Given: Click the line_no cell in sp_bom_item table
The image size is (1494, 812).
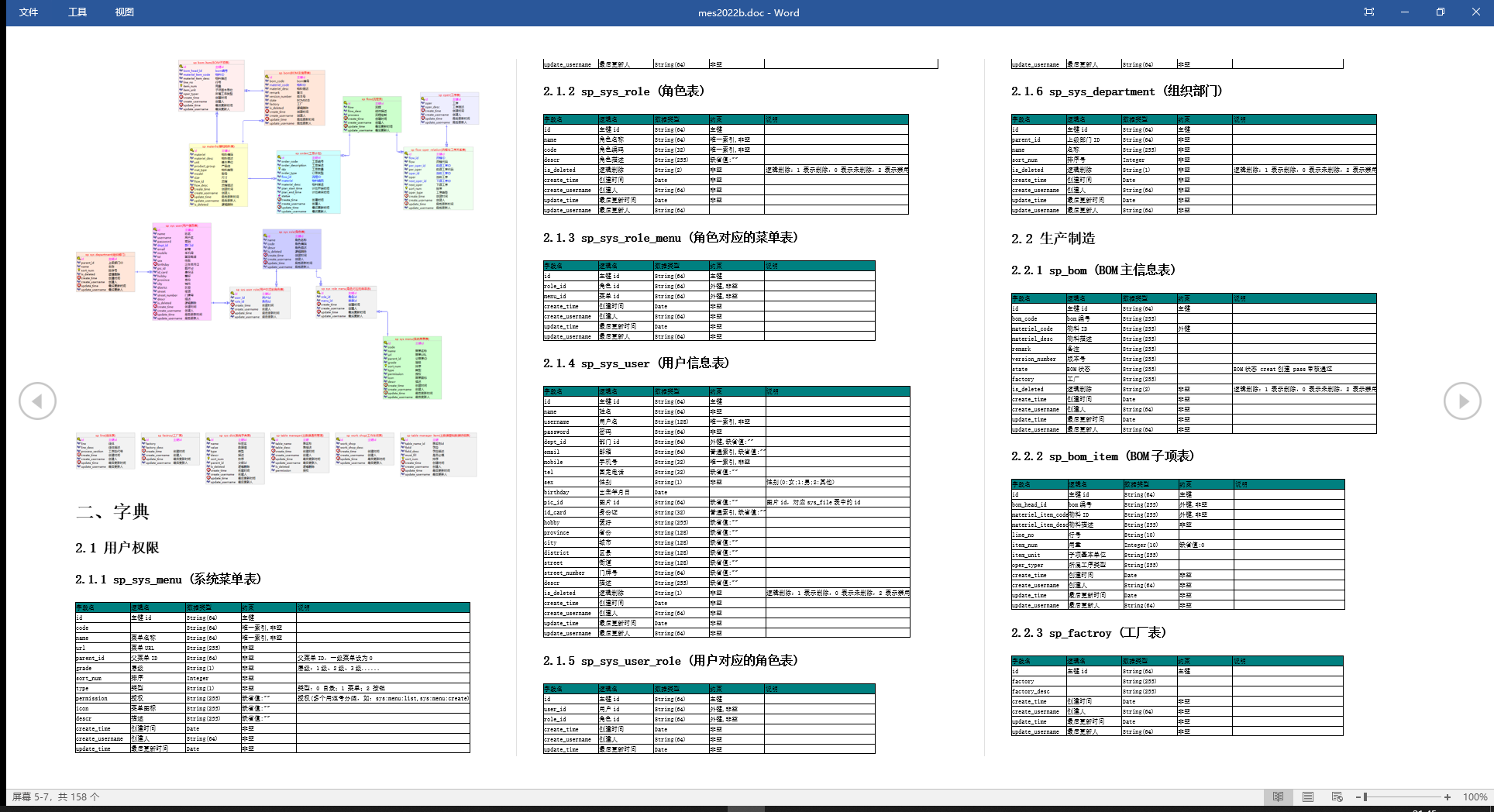Looking at the screenshot, I should pyautogui.click(x=1039, y=535).
